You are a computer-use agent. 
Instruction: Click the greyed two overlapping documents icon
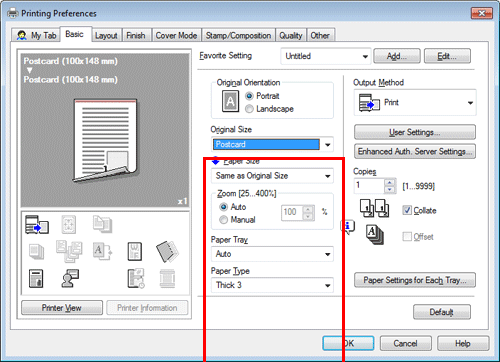point(102,224)
